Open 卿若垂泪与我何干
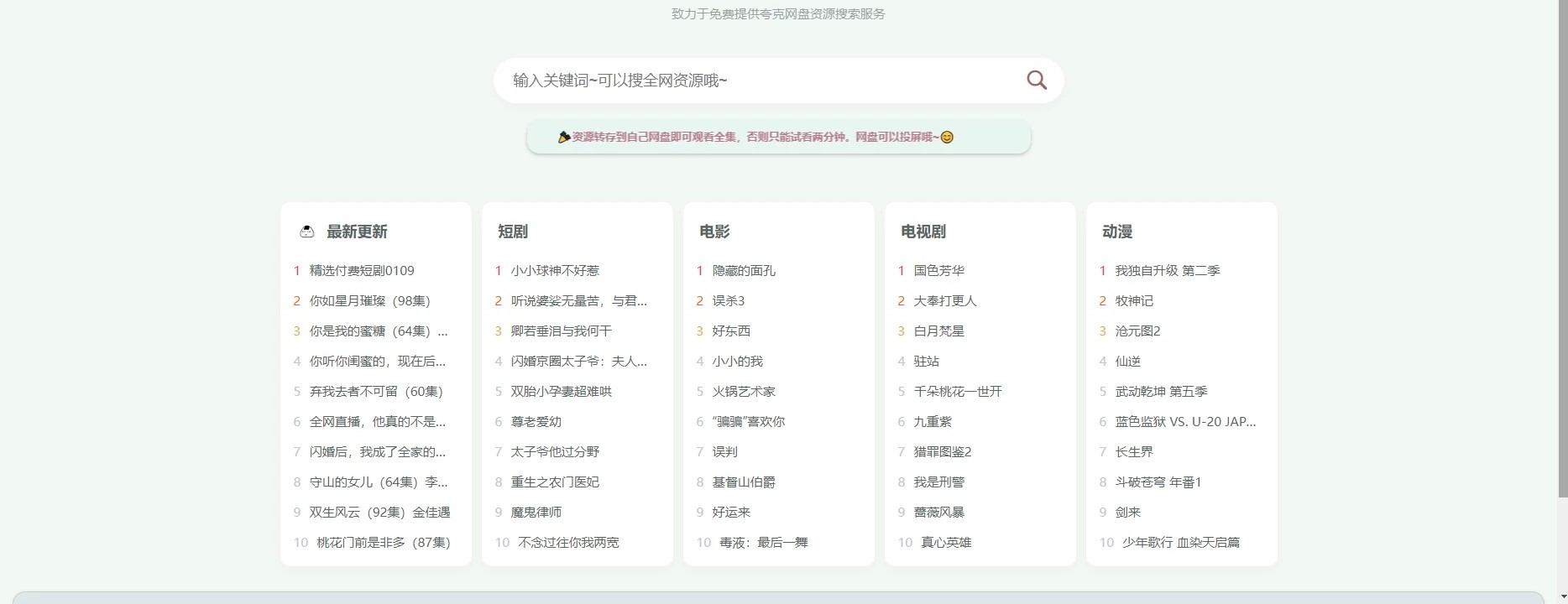The height and width of the screenshot is (604, 1568). tap(562, 331)
